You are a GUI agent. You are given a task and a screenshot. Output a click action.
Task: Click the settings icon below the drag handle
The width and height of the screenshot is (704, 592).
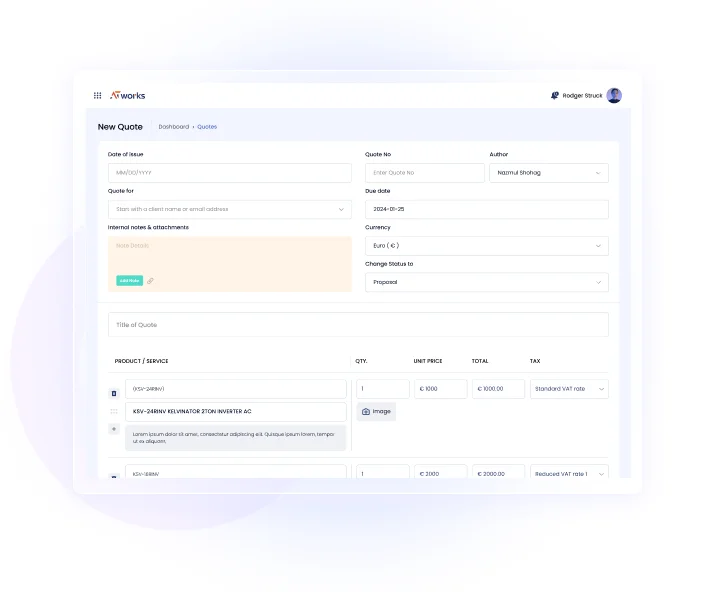tap(113, 429)
